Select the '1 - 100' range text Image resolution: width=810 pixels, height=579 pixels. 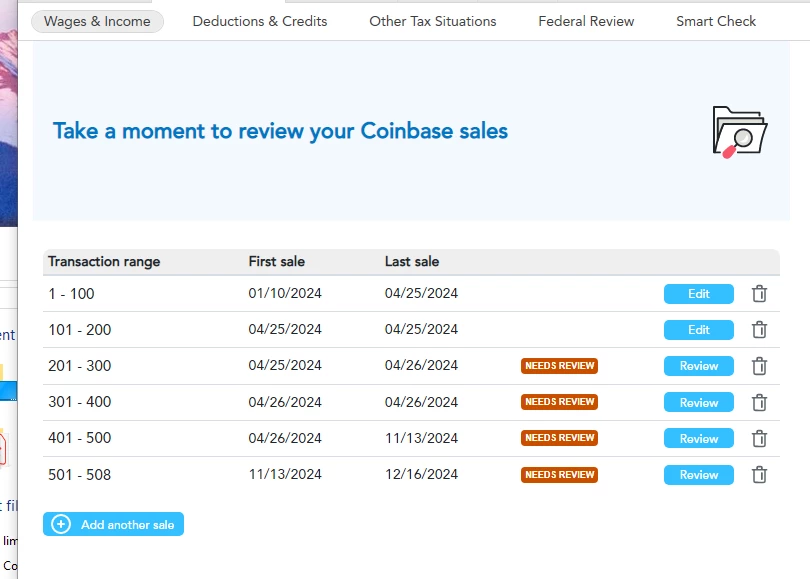point(71,294)
